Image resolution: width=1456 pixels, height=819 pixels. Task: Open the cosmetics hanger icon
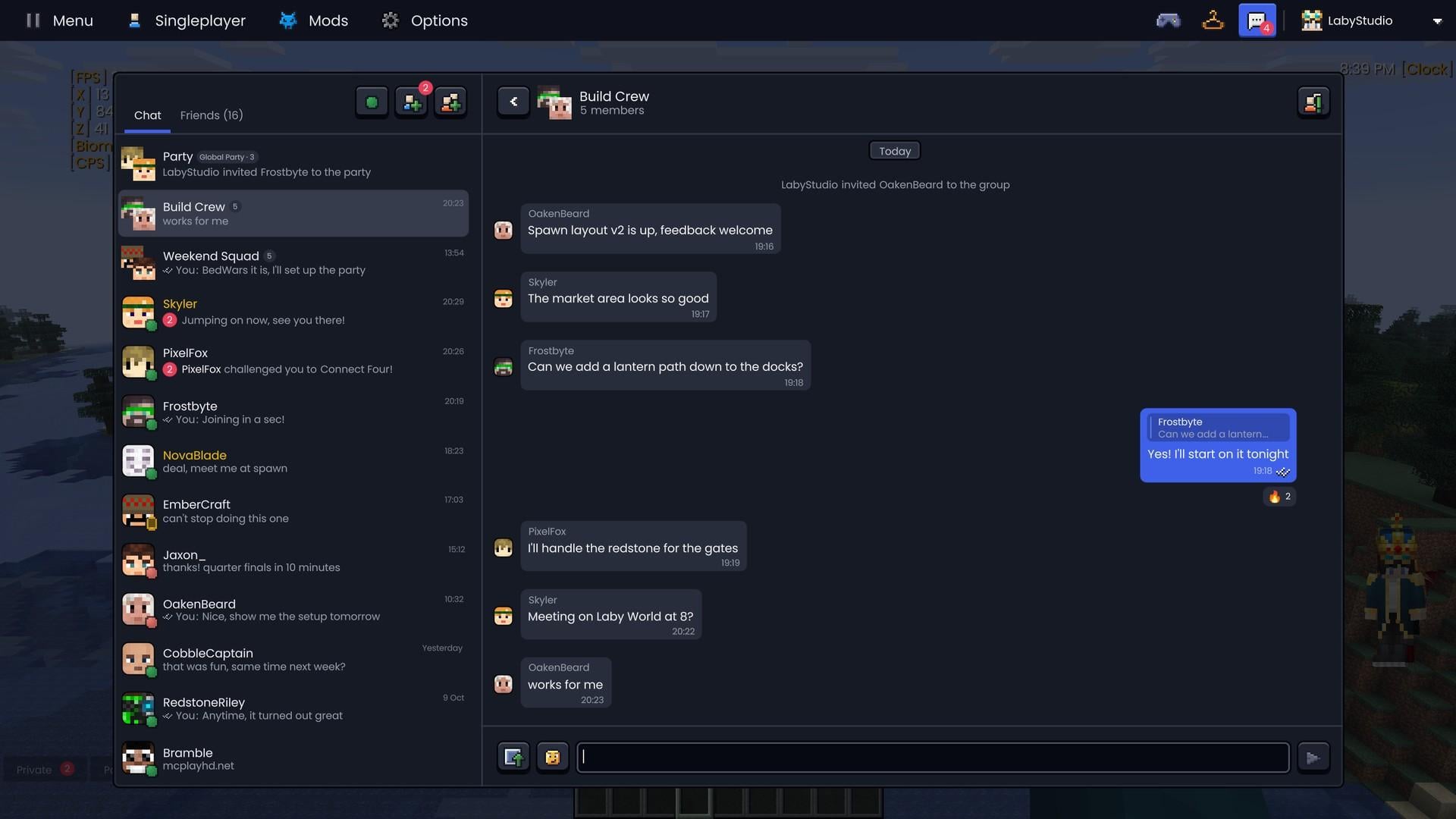(1213, 20)
